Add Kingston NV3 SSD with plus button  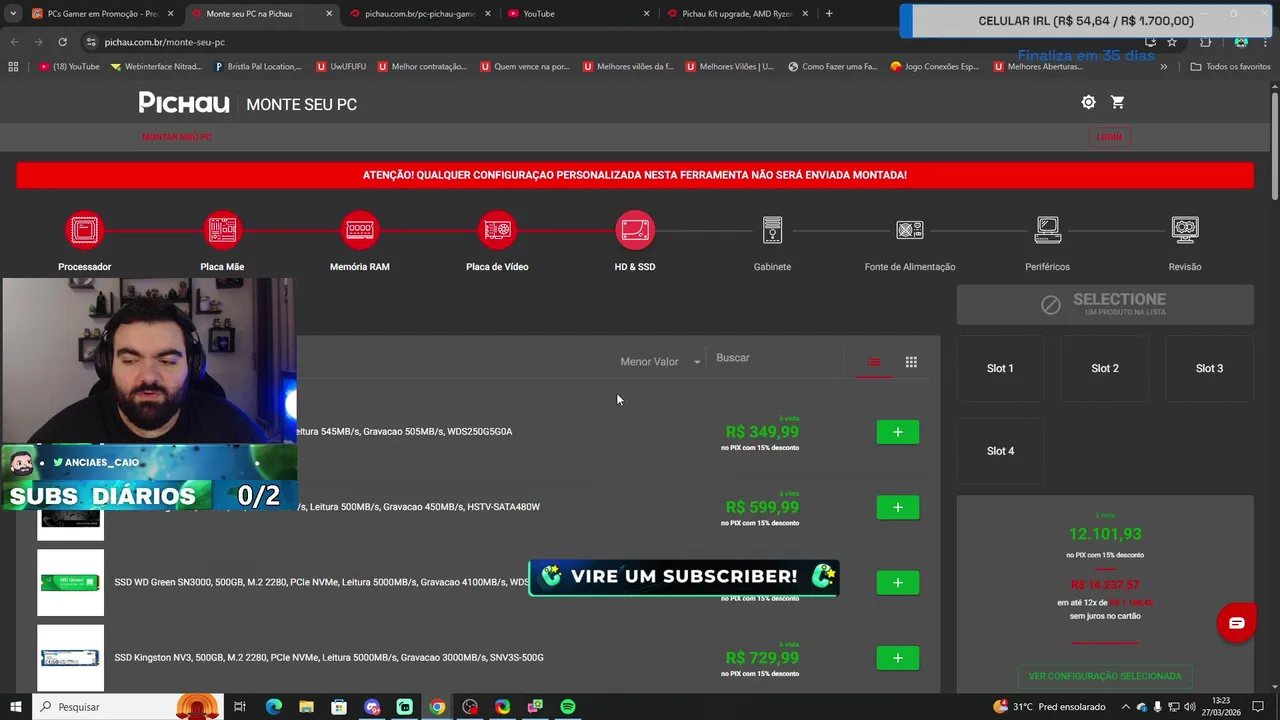[898, 658]
